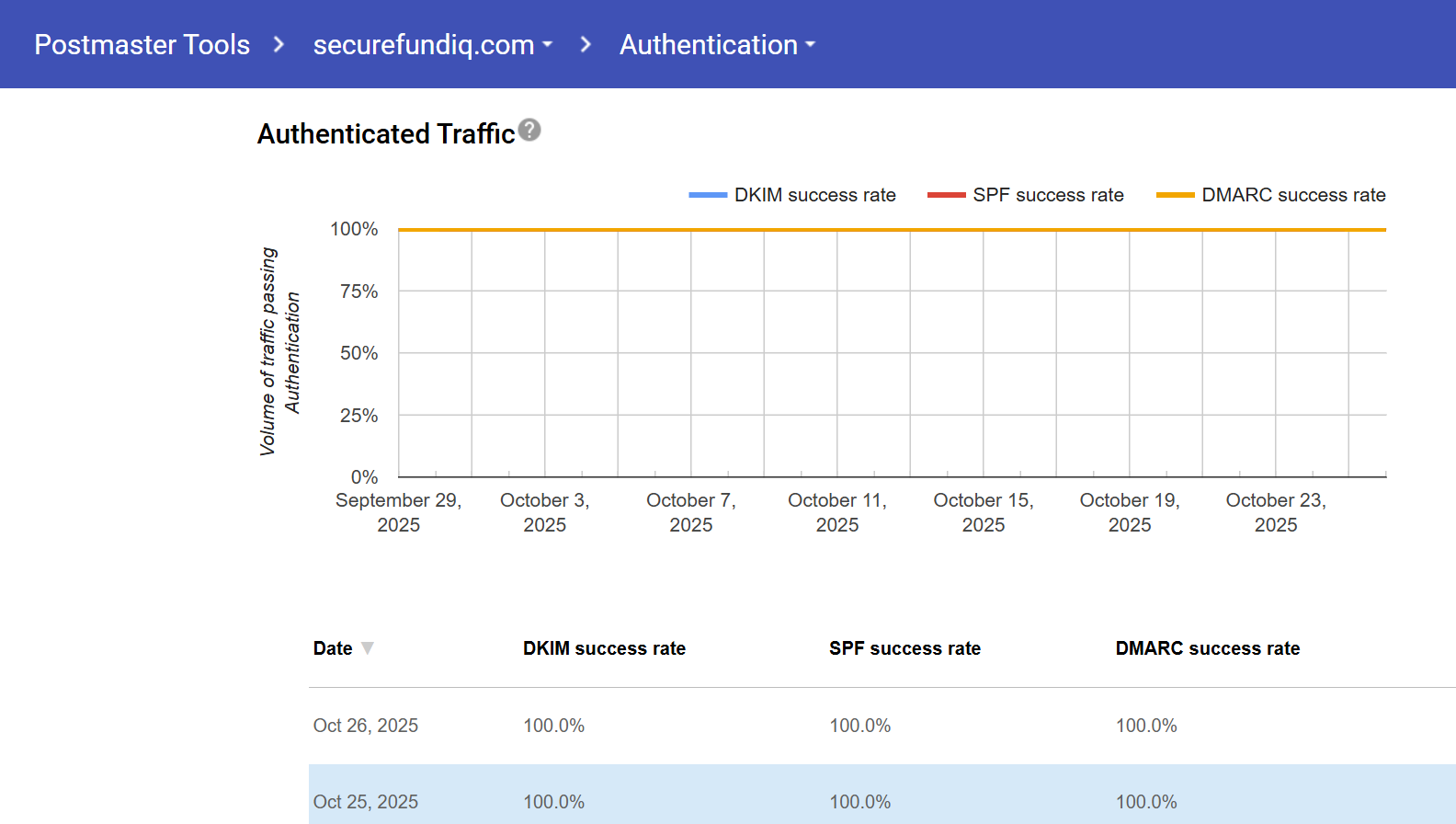
Task: Expand the Authentication dashboard dropdown
Action: tap(717, 44)
